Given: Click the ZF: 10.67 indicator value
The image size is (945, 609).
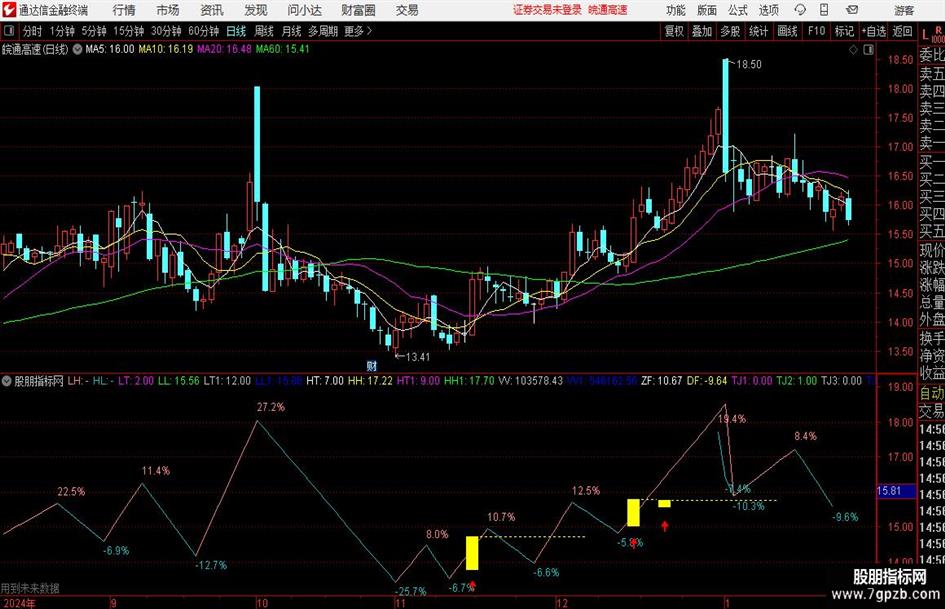Looking at the screenshot, I should 662,381.
